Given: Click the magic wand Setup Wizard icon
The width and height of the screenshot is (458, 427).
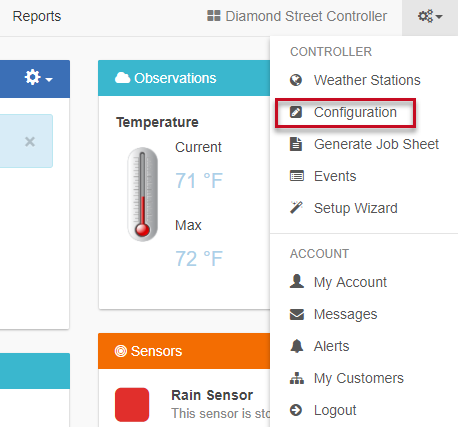Looking at the screenshot, I should point(296,207).
